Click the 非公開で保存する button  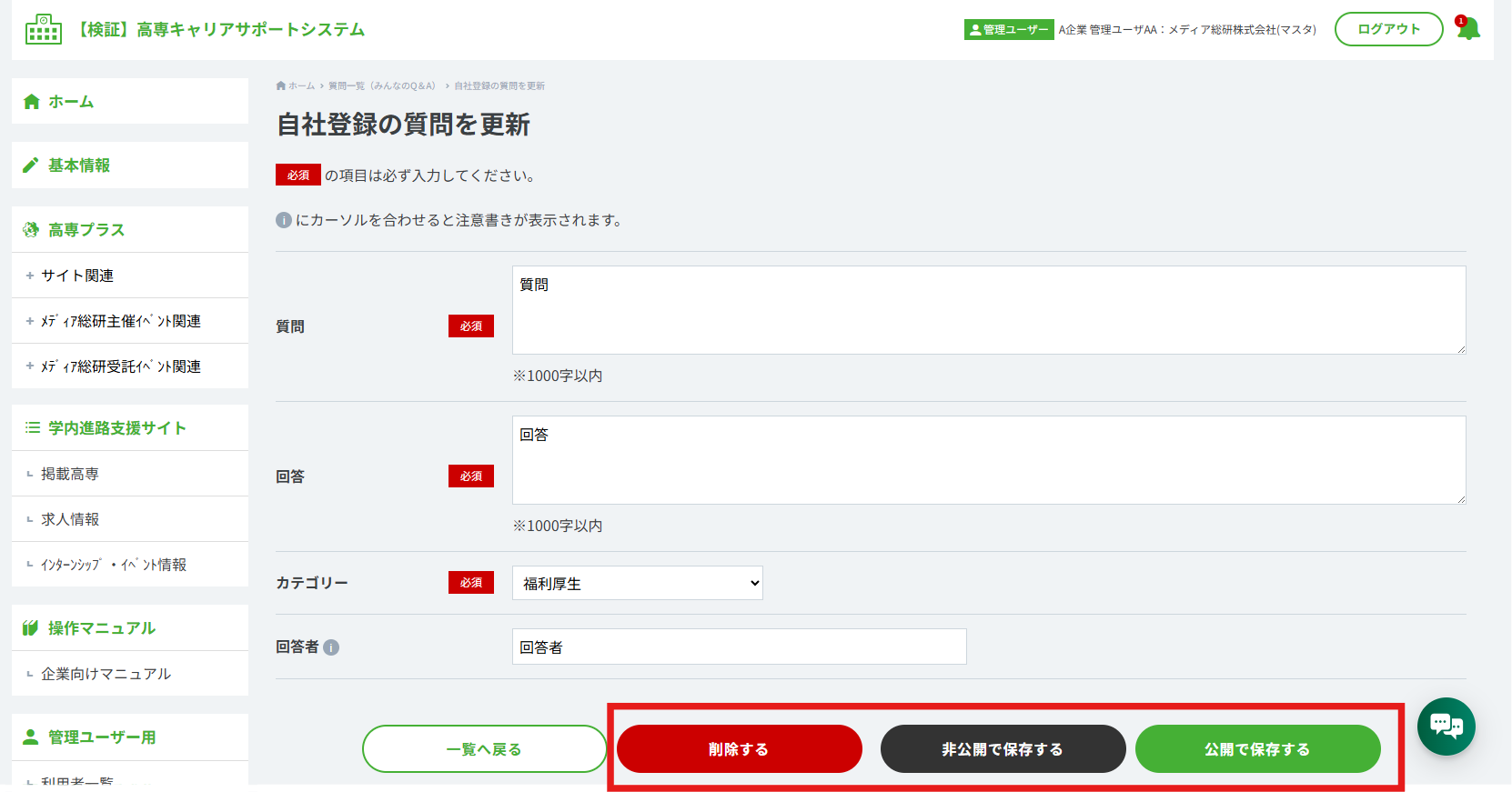(1003, 749)
